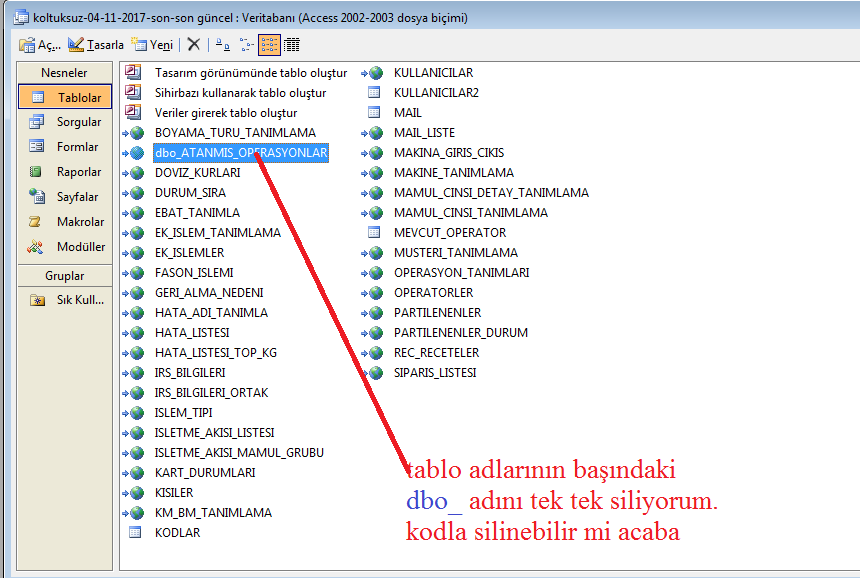860x578 pixels.
Task: Select Modüller icon in the sidebar
Action: 37,247
